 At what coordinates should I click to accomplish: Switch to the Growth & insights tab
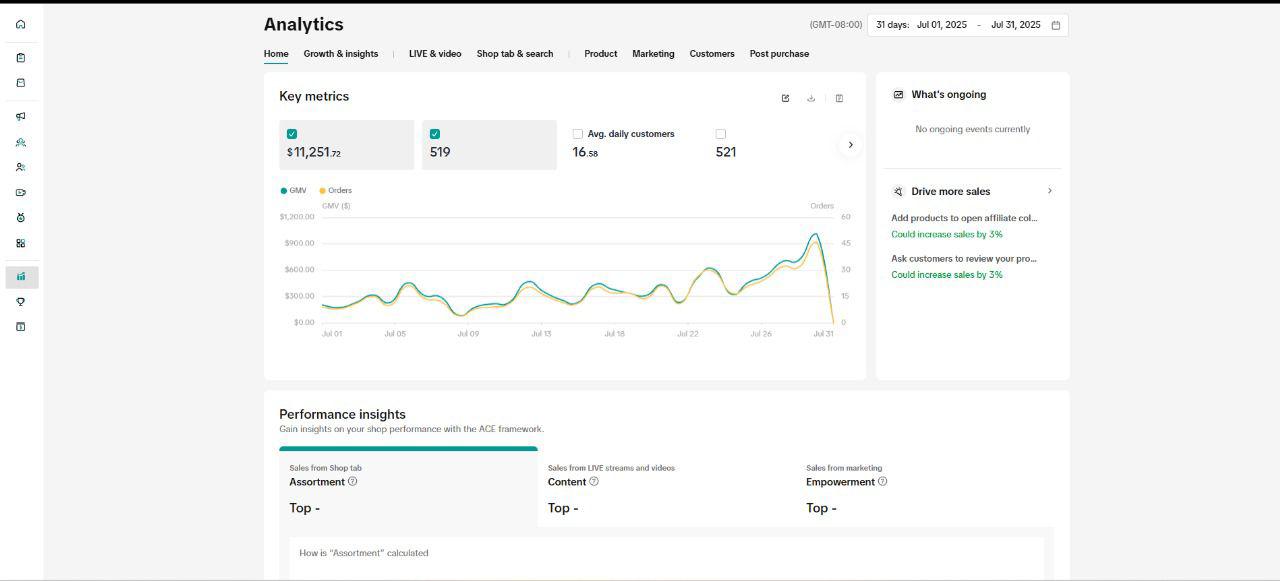(x=341, y=54)
